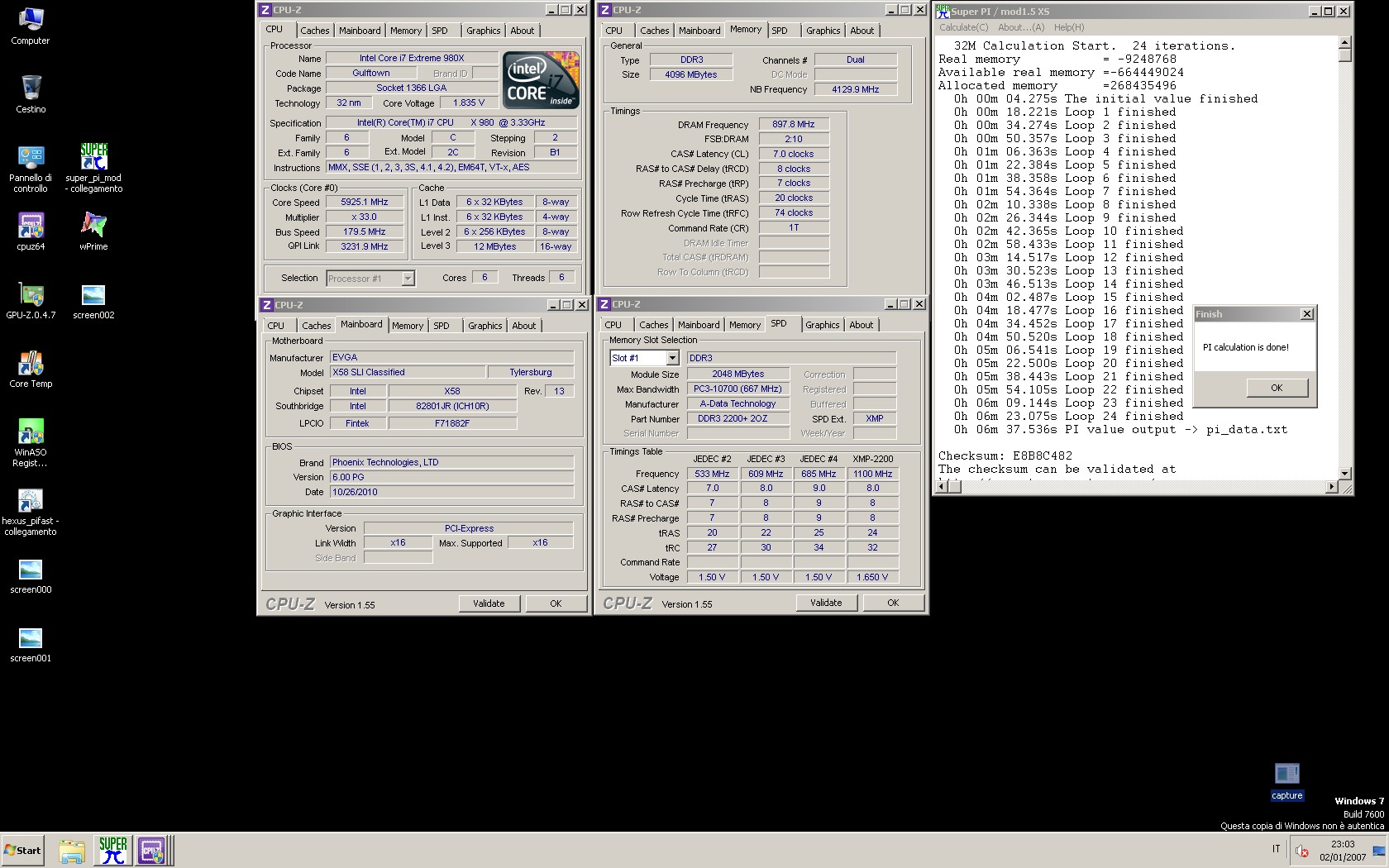Click OK in Mainboard CPU-Z window
Image resolution: width=1389 pixels, height=868 pixels.
pos(556,603)
